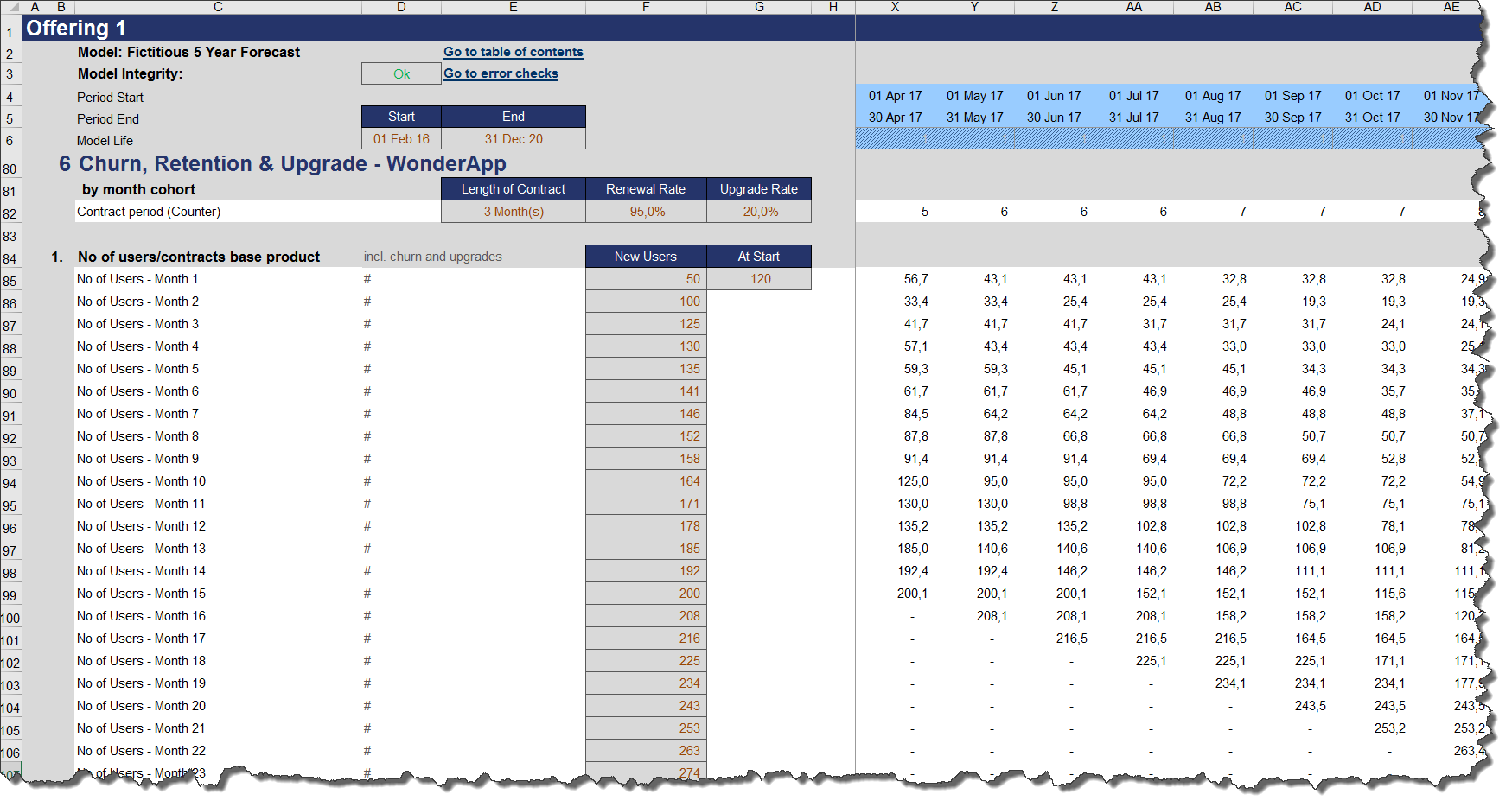Select the 'Offering 1' title cell
Screen dimensions: 1512x807
76,28
